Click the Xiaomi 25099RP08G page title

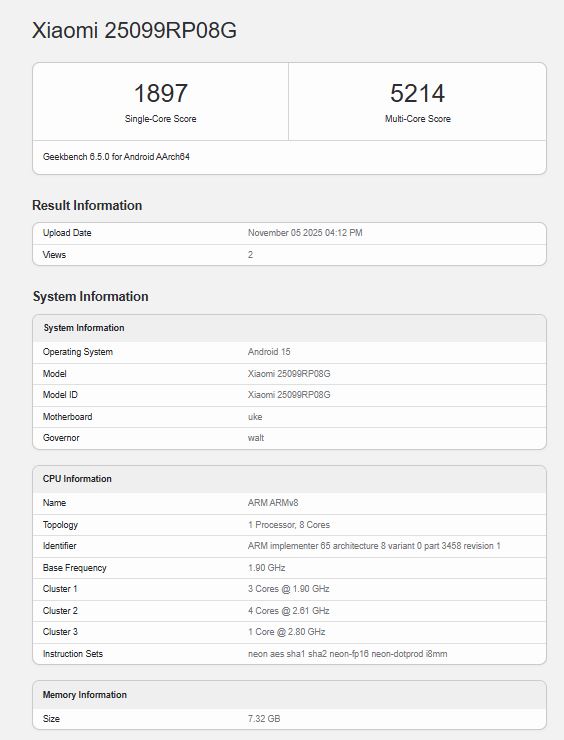pos(135,31)
